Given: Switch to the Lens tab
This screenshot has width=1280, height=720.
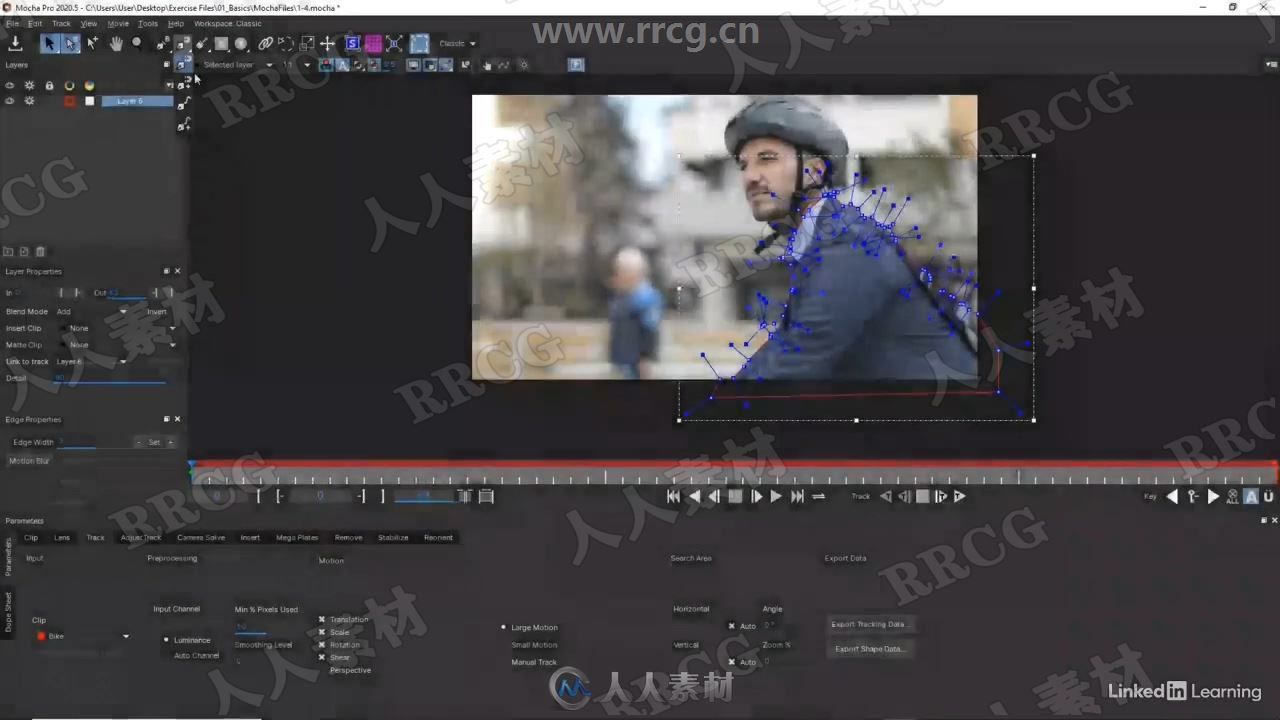Looking at the screenshot, I should click(62, 538).
